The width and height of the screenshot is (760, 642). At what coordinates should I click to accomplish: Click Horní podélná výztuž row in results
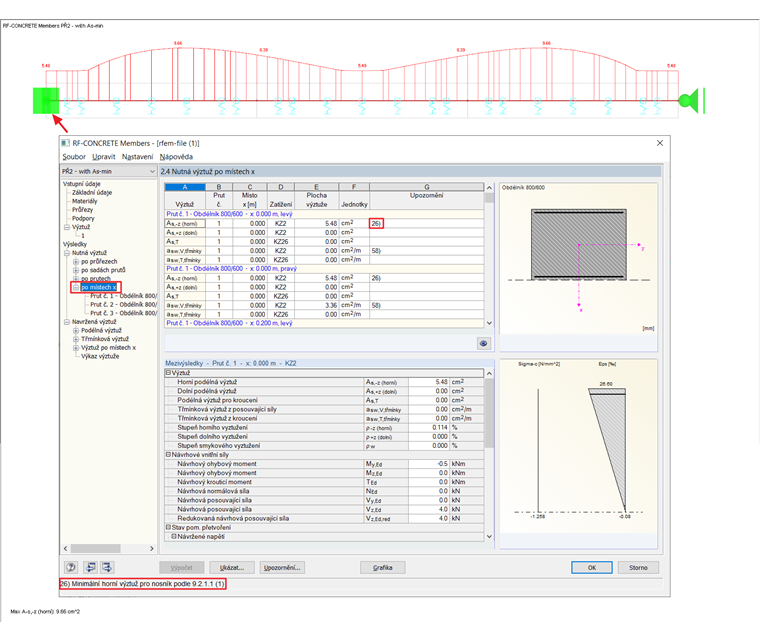coord(324,382)
